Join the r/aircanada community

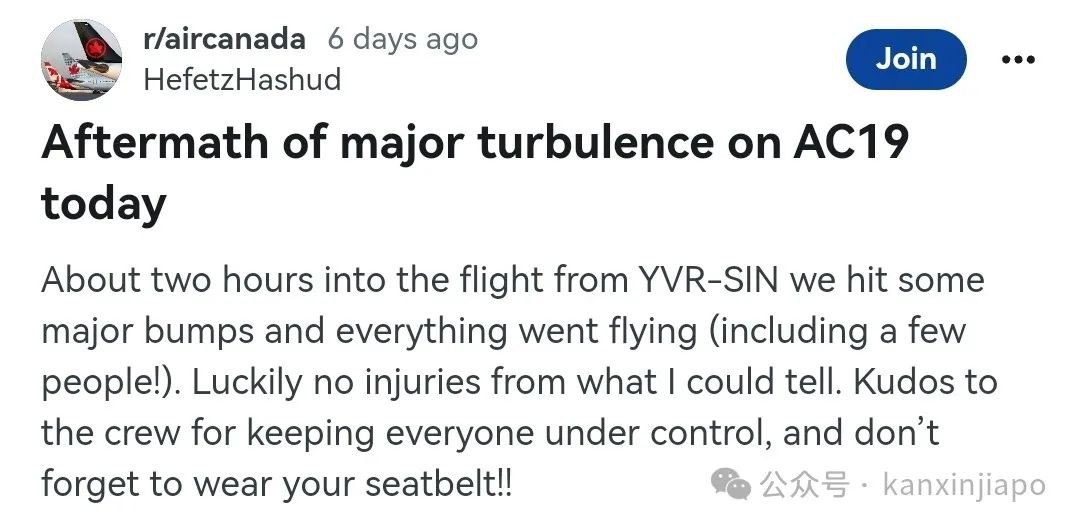[906, 59]
